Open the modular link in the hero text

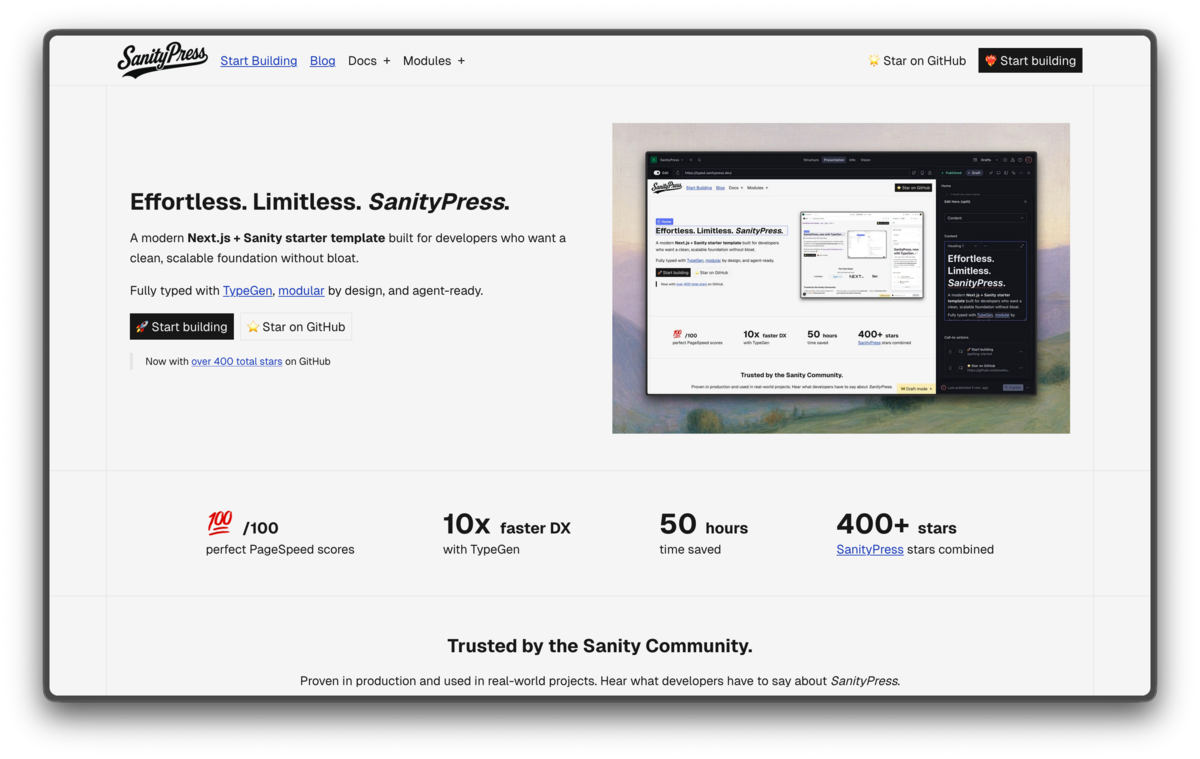coord(301,290)
